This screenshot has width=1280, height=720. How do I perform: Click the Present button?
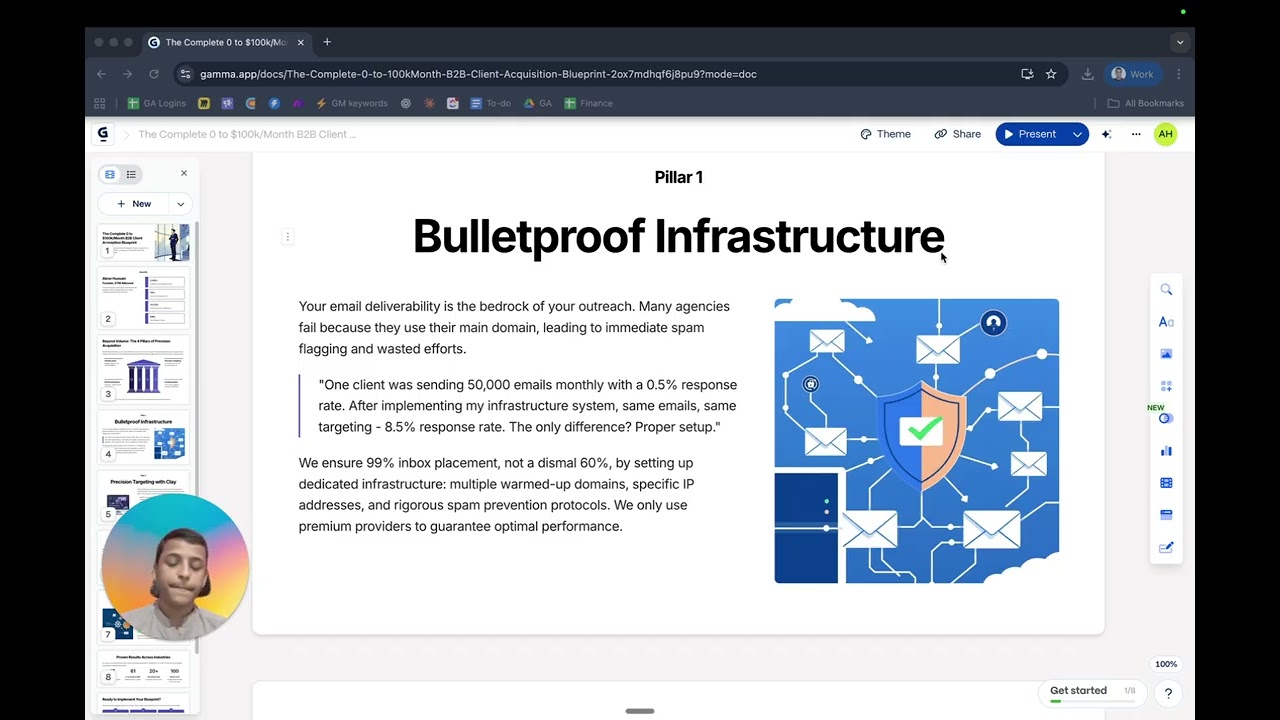tap(1030, 134)
